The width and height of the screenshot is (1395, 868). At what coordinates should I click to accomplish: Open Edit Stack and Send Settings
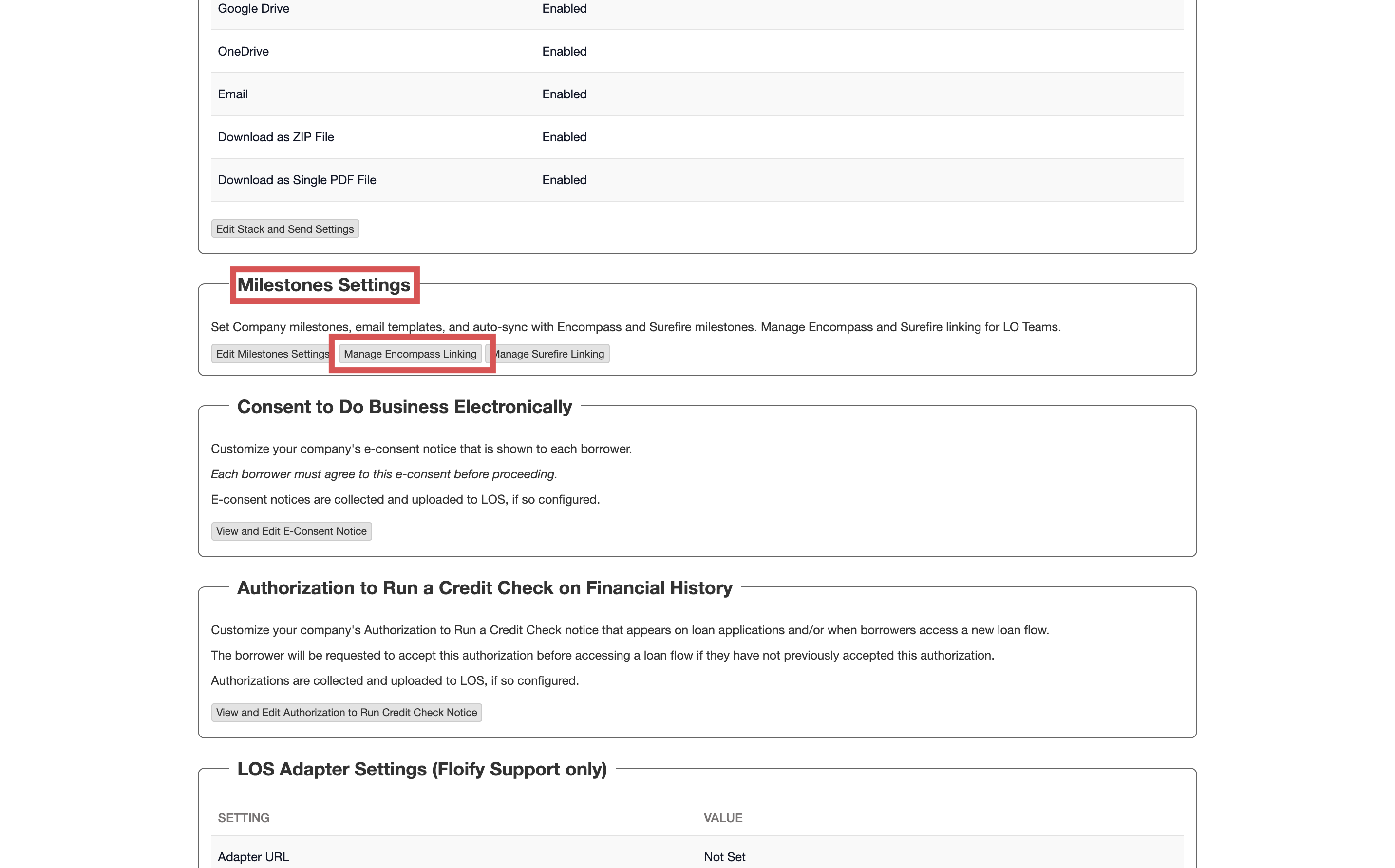pyautogui.click(x=285, y=228)
